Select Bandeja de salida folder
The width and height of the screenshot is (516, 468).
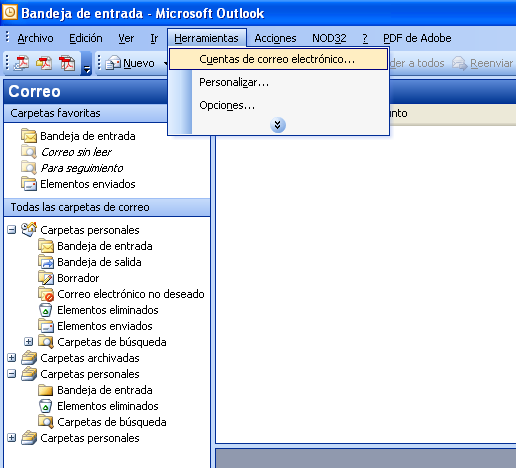click(x=99, y=262)
